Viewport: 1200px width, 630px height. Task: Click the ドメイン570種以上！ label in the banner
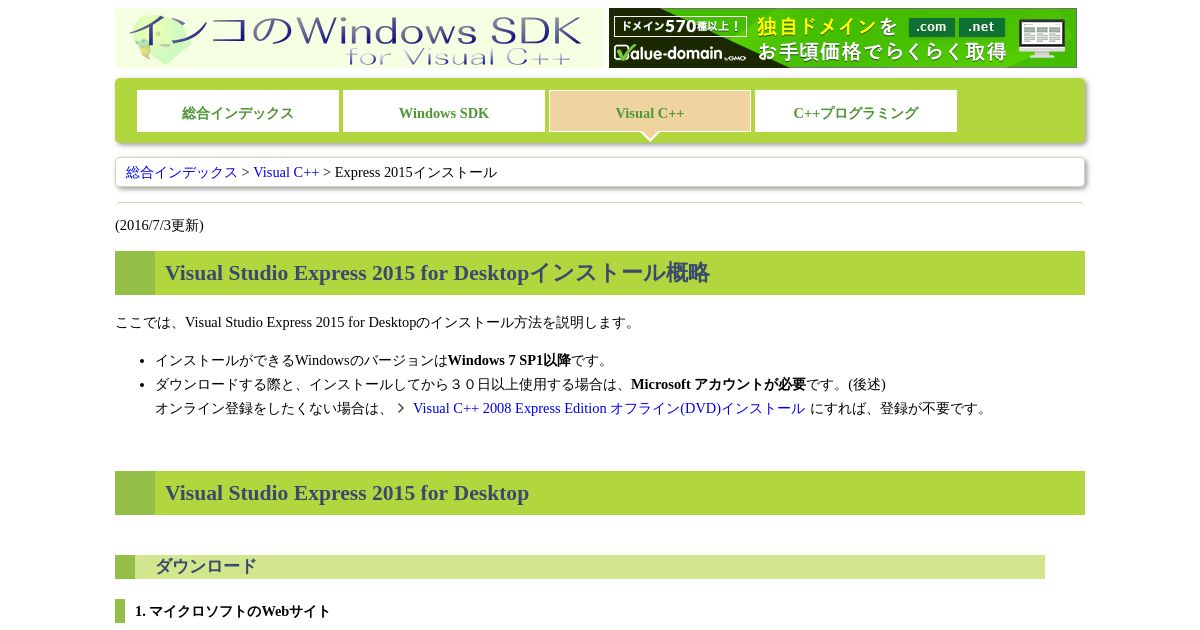[x=680, y=26]
